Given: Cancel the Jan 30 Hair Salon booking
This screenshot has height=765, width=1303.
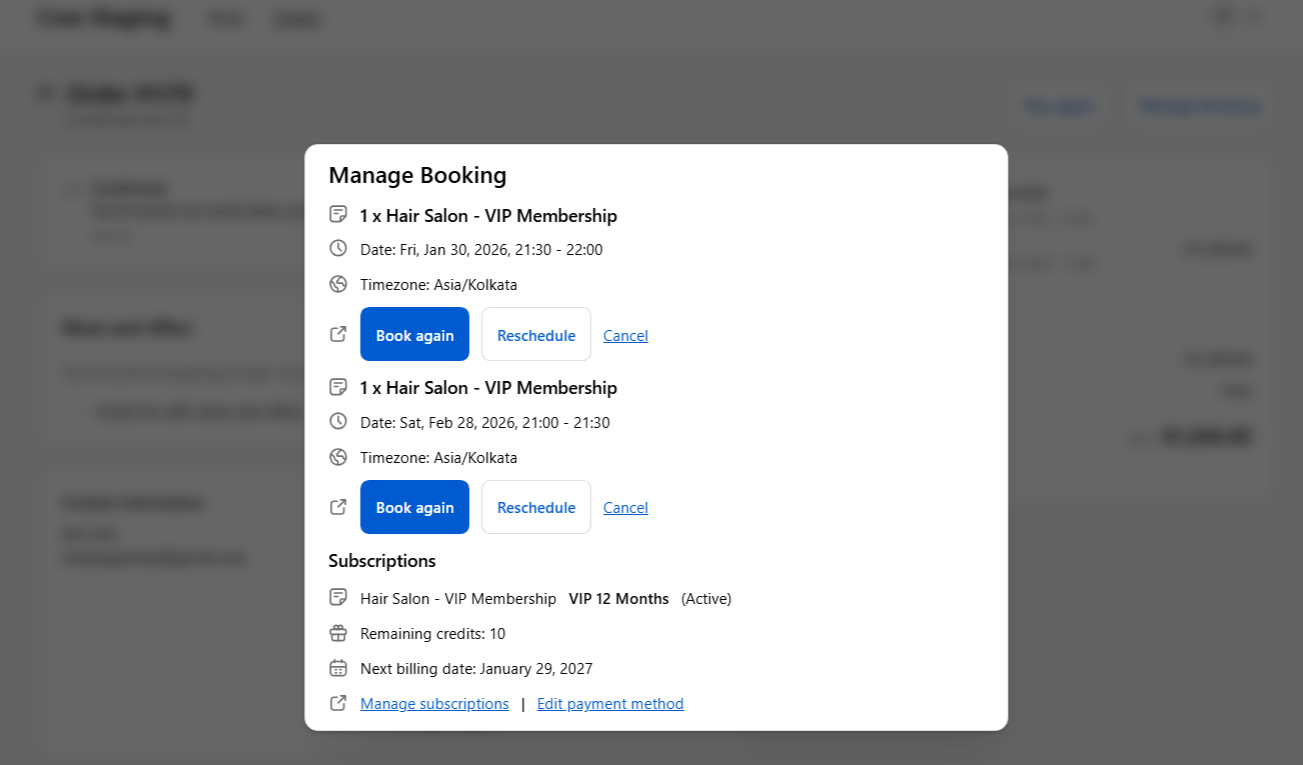Looking at the screenshot, I should [625, 336].
